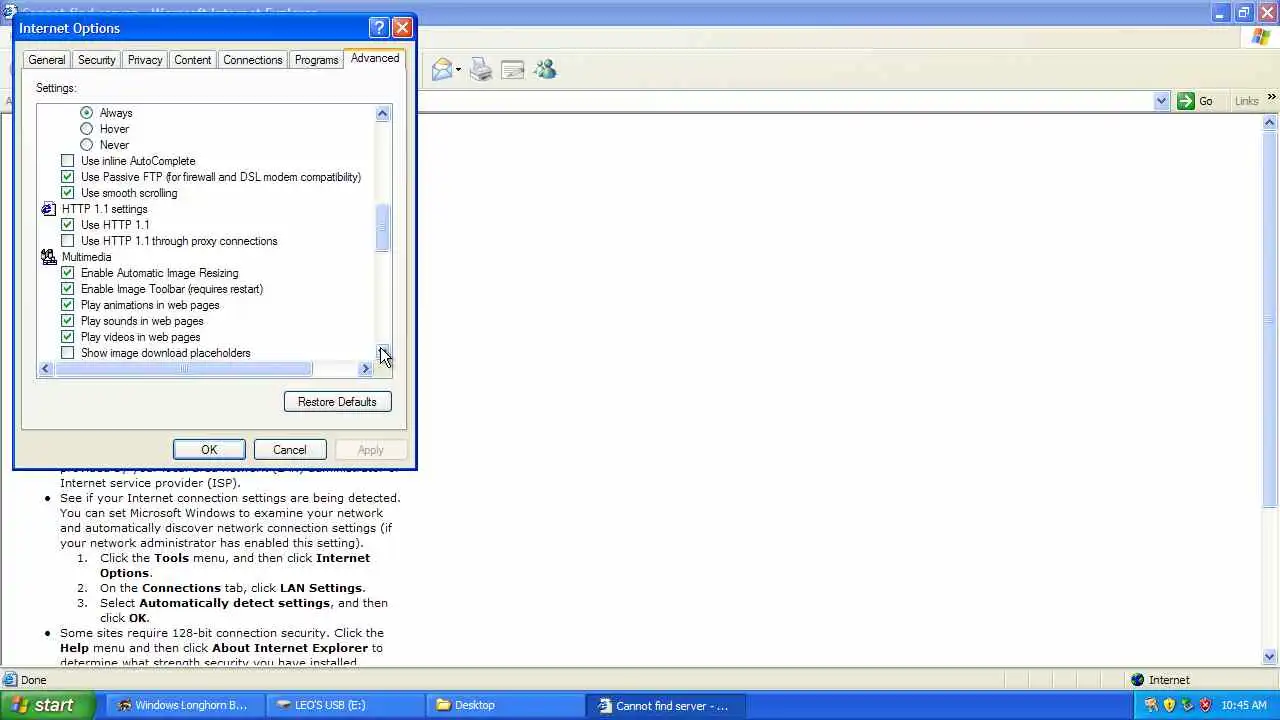The width and height of the screenshot is (1280, 720).
Task: Click the page Done icon in status bar
Action: [x=10, y=680]
